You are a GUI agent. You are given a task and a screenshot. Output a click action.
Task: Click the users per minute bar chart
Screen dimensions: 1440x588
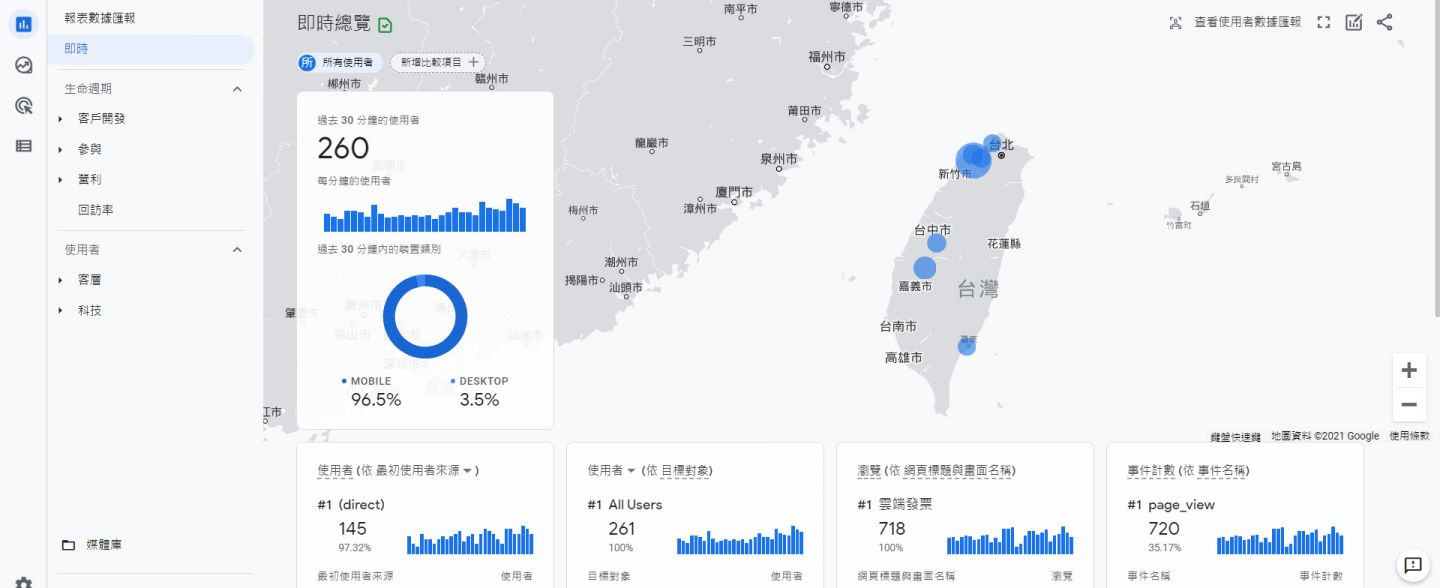425,215
